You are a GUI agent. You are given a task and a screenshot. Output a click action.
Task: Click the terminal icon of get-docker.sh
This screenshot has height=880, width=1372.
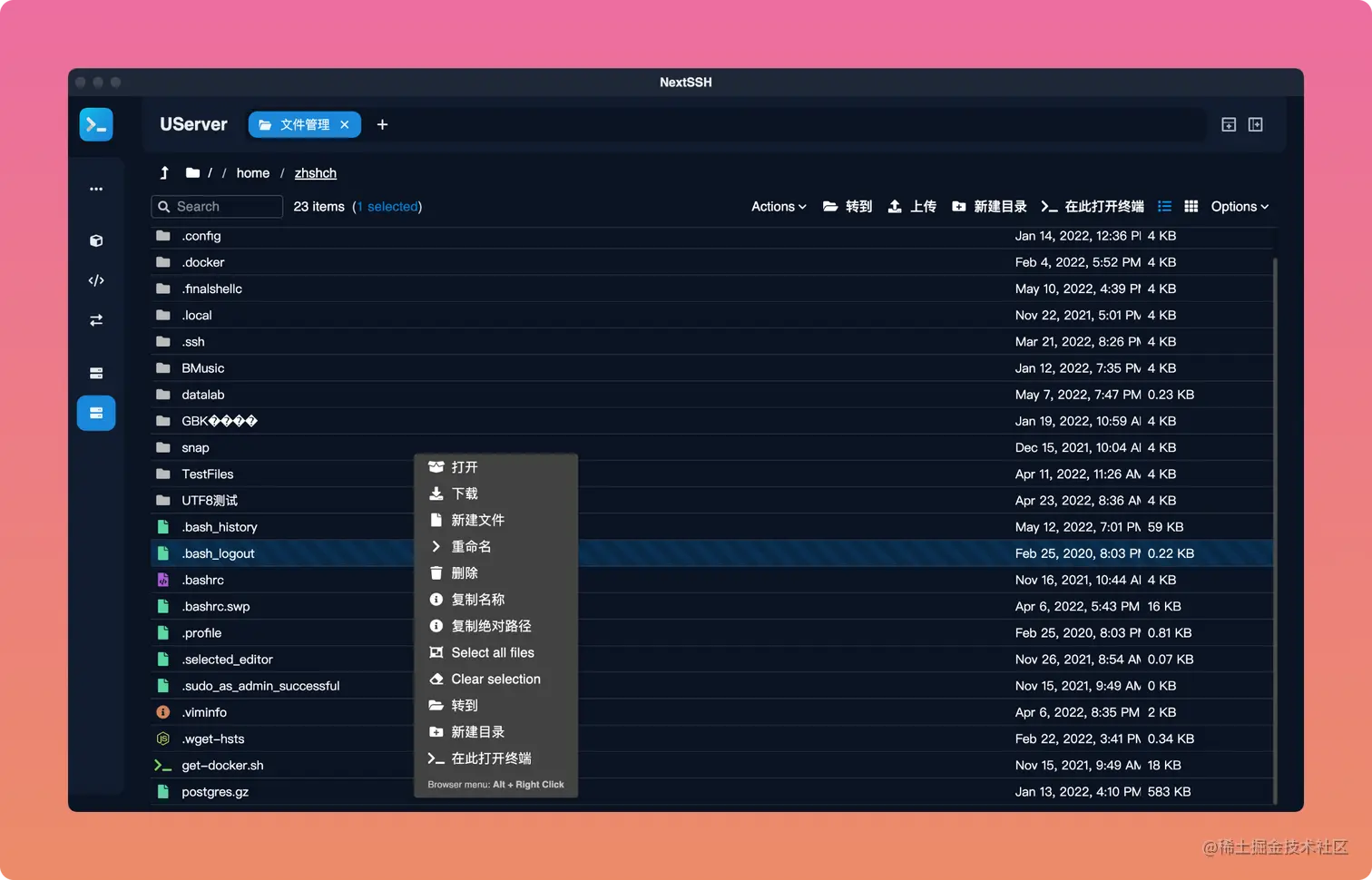tap(163, 765)
